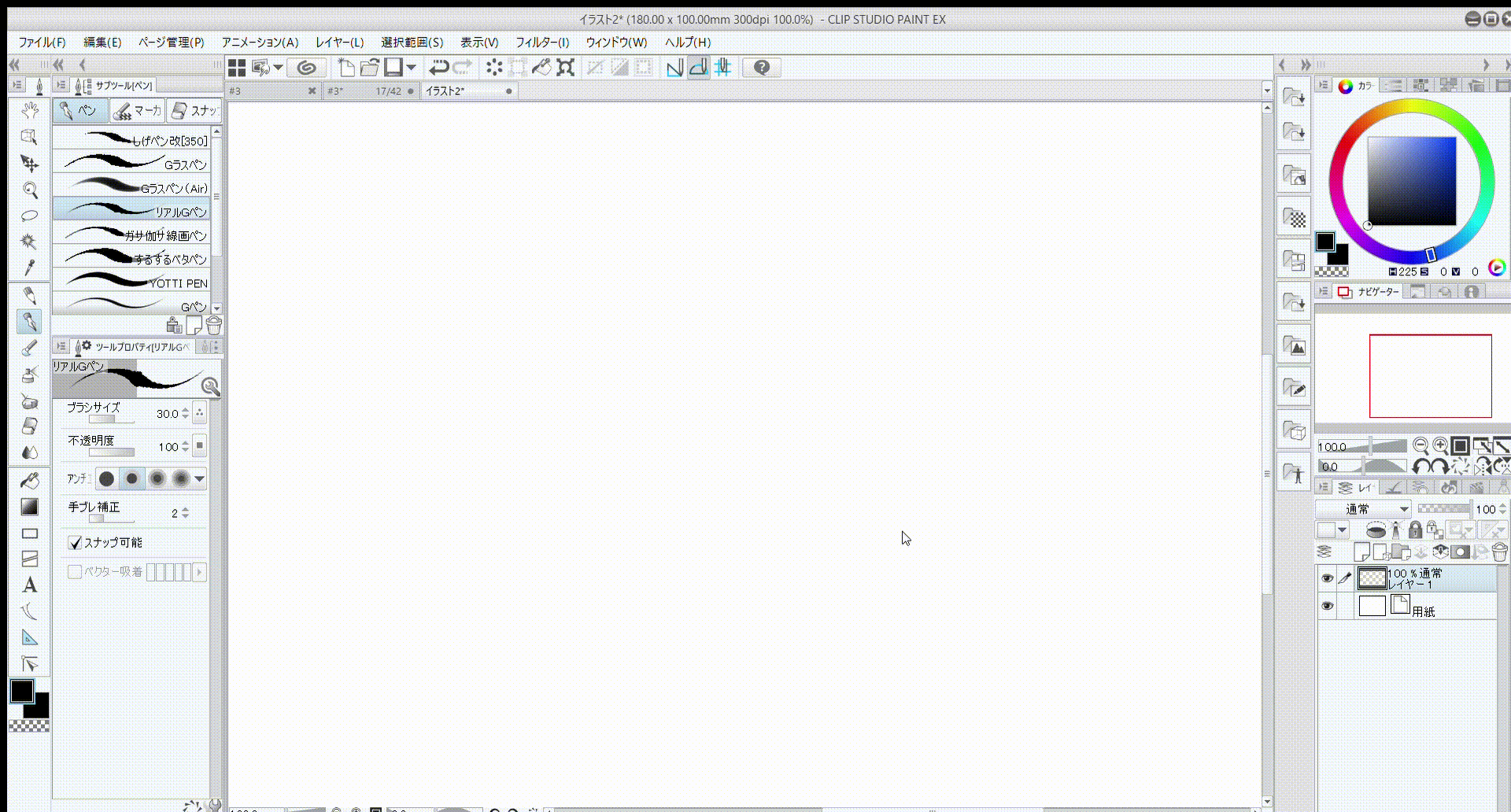Viewport: 1511px width, 812px height.
Task: Switch to the マーカー sub tool tab
Action: [x=138, y=111]
